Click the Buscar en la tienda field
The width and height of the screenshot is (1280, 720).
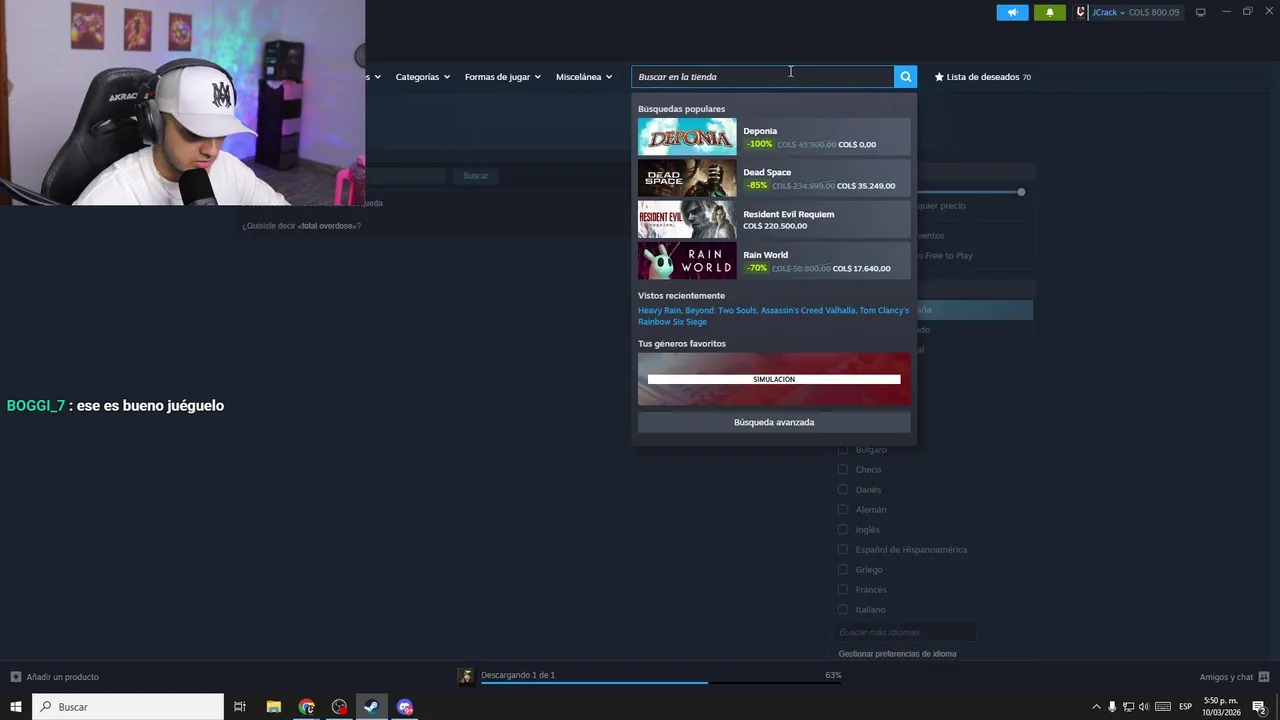pyautogui.click(x=762, y=77)
